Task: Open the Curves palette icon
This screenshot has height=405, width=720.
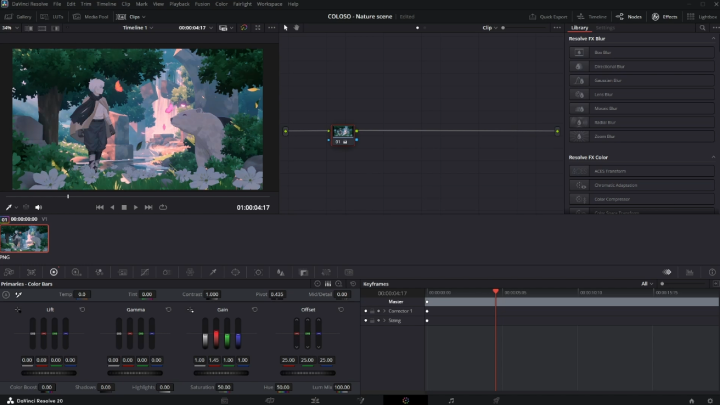Action: 145,272
